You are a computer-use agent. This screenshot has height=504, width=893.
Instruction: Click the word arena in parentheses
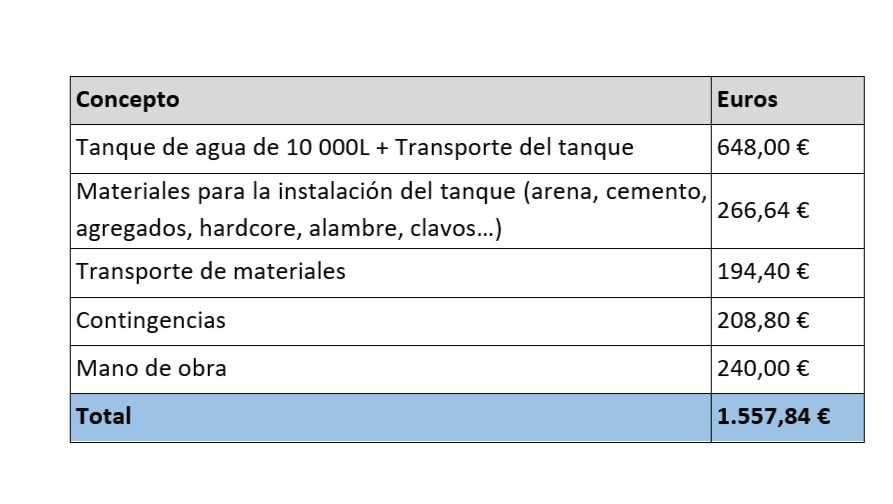564,192
